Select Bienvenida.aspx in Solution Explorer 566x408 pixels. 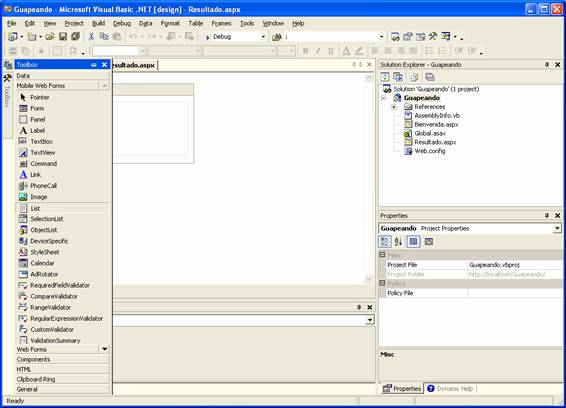[436, 125]
